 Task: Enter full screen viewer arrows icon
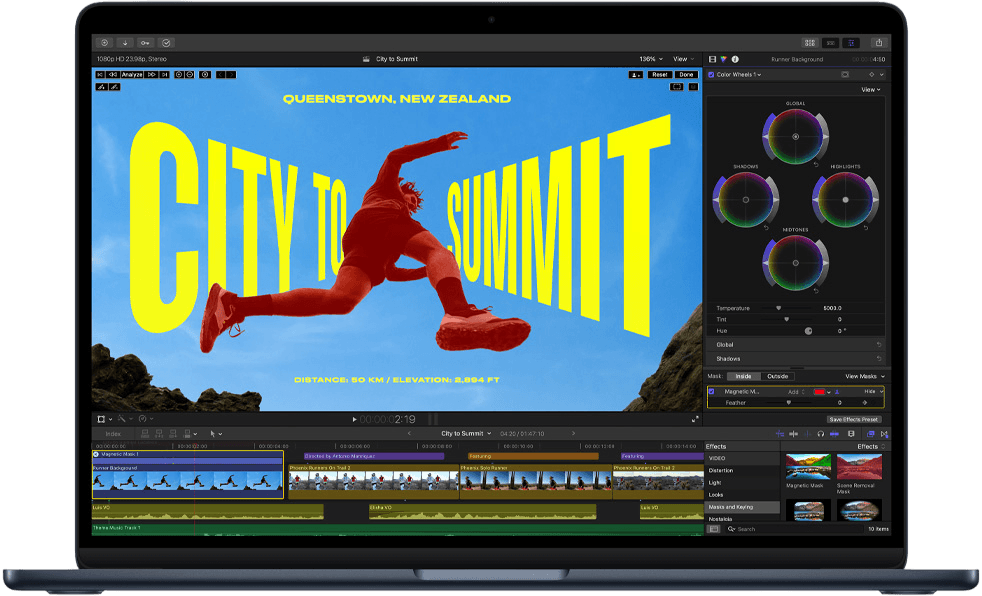(695, 419)
